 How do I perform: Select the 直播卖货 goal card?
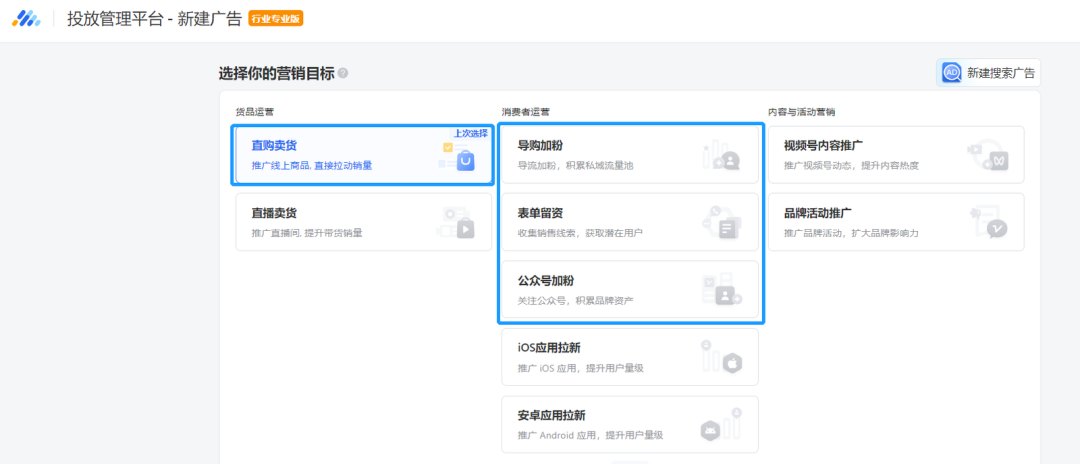click(364, 222)
